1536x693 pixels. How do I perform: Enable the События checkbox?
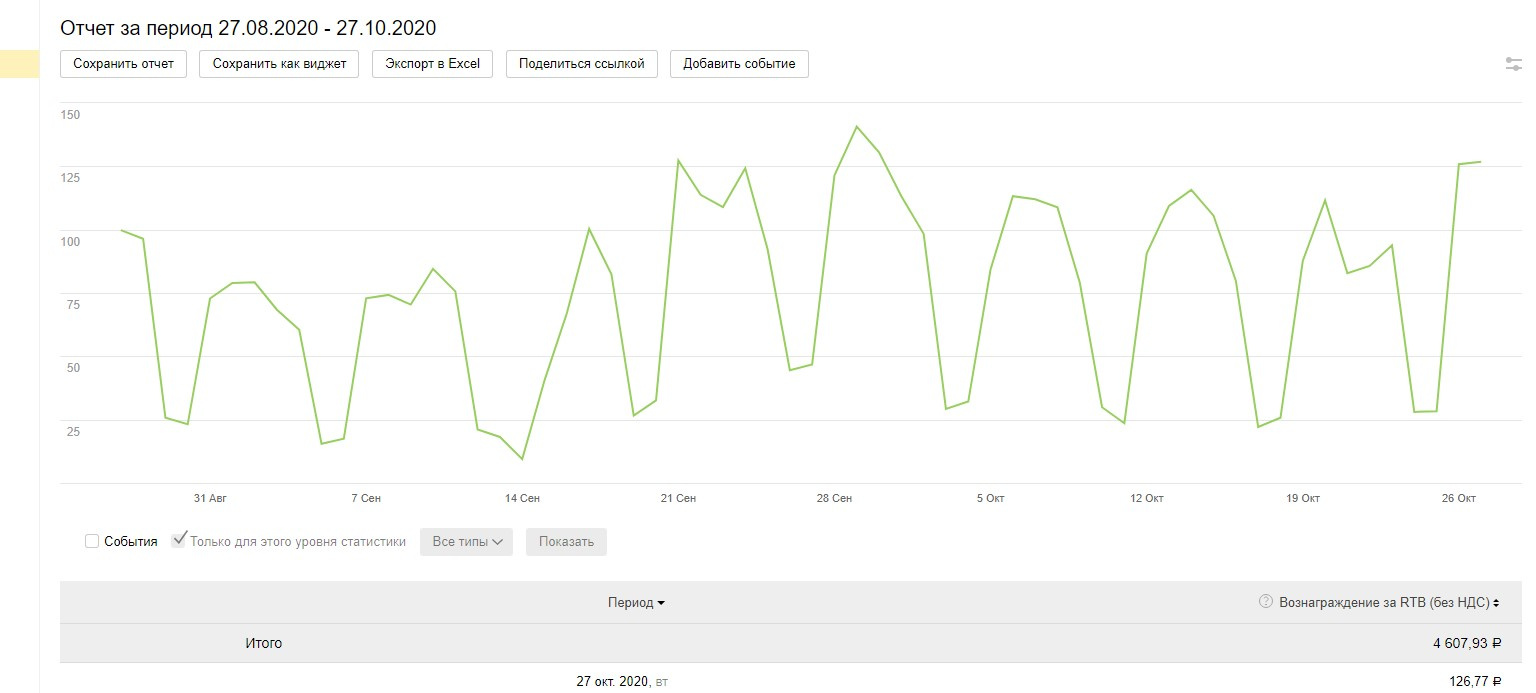(92, 541)
